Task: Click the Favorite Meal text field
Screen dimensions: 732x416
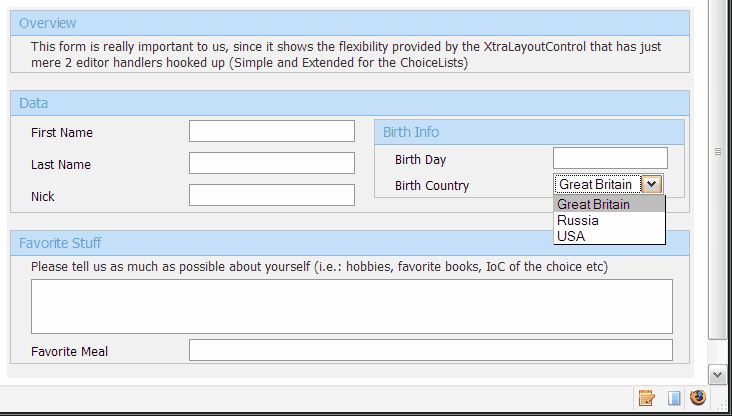Action: pos(430,350)
